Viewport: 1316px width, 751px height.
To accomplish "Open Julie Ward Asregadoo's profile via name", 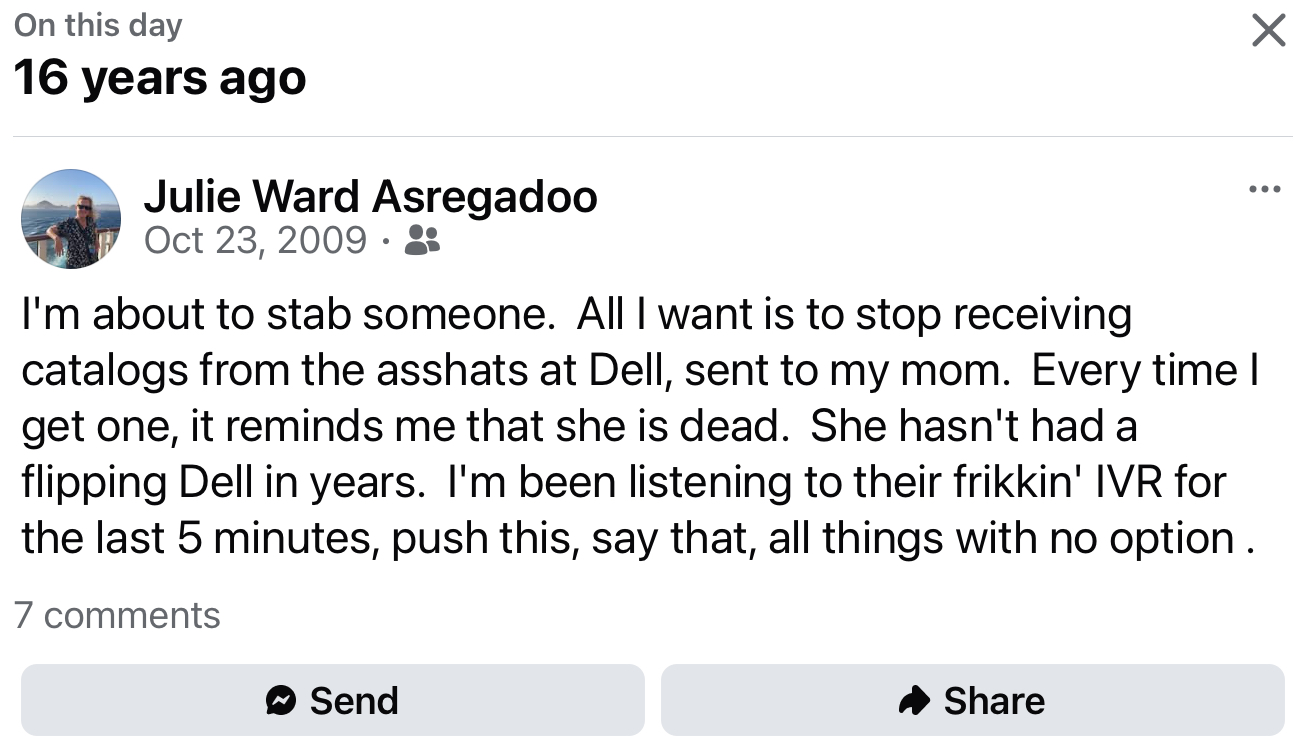I will click(370, 196).
